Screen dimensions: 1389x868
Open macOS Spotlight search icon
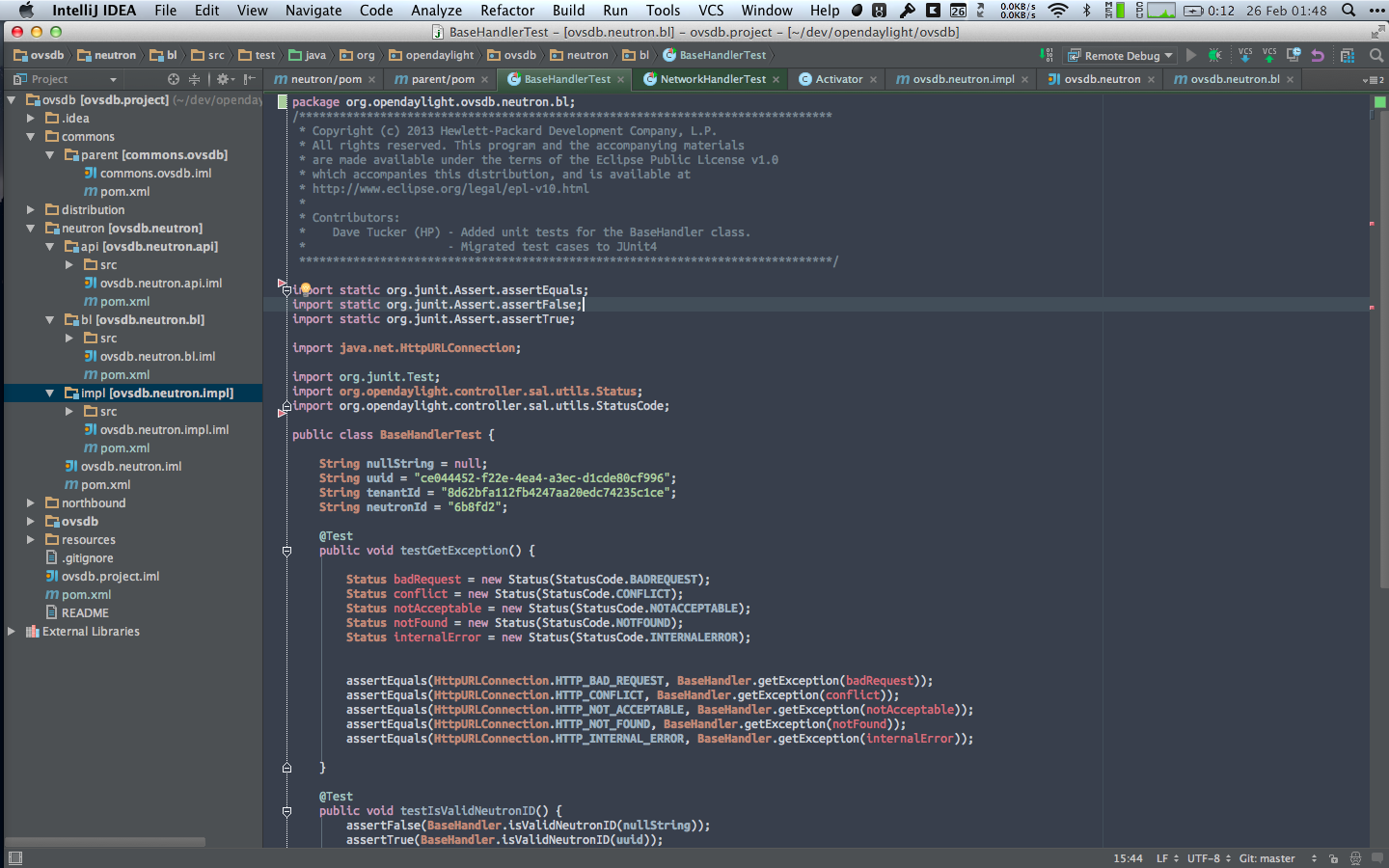[1348, 11]
